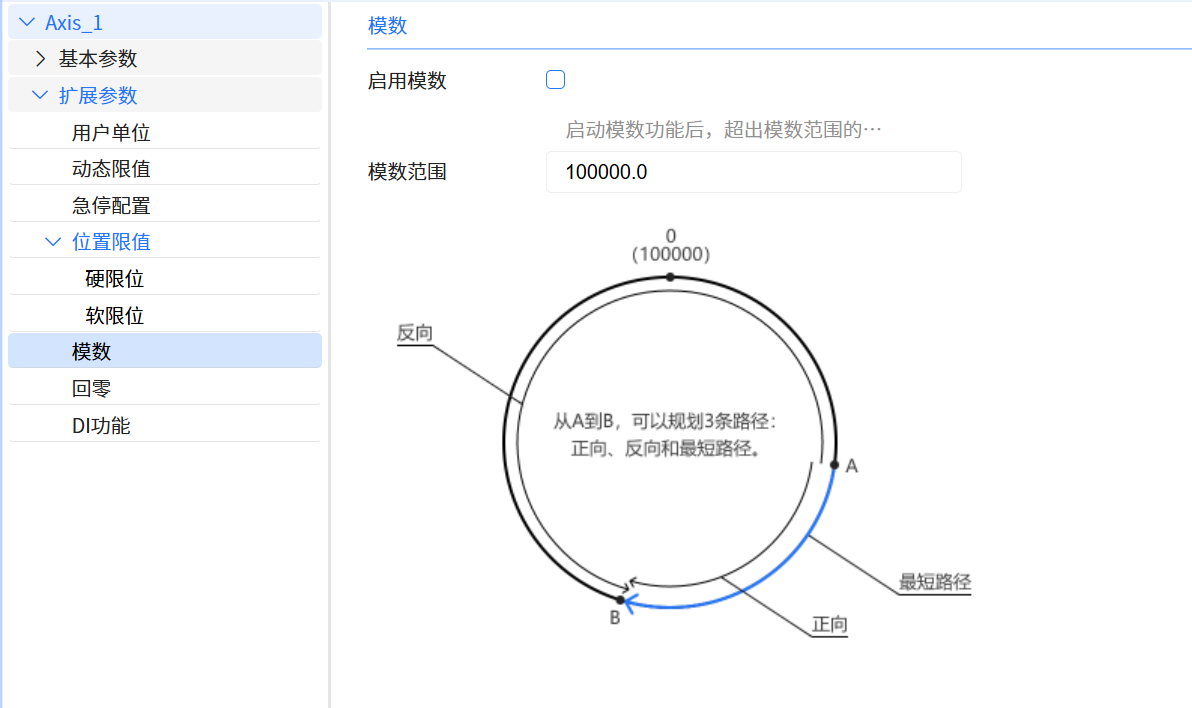
Task: Select the highlighted 模数 tree item
Action: point(92,352)
